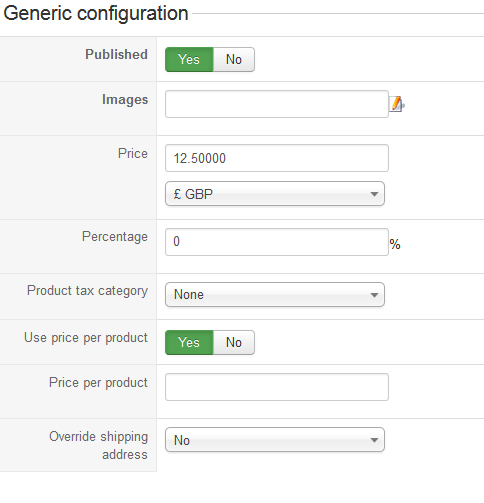Click the empty Price per product field
The height and width of the screenshot is (503, 484).
pyautogui.click(x=277, y=387)
